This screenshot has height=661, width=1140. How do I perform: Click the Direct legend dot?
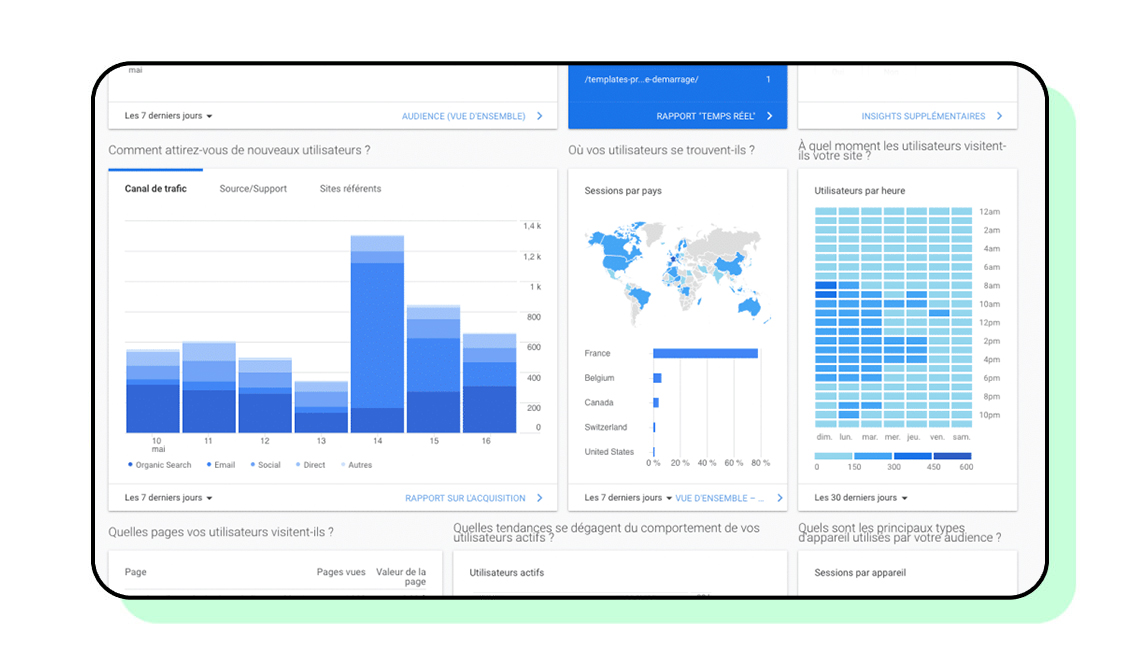(298, 465)
